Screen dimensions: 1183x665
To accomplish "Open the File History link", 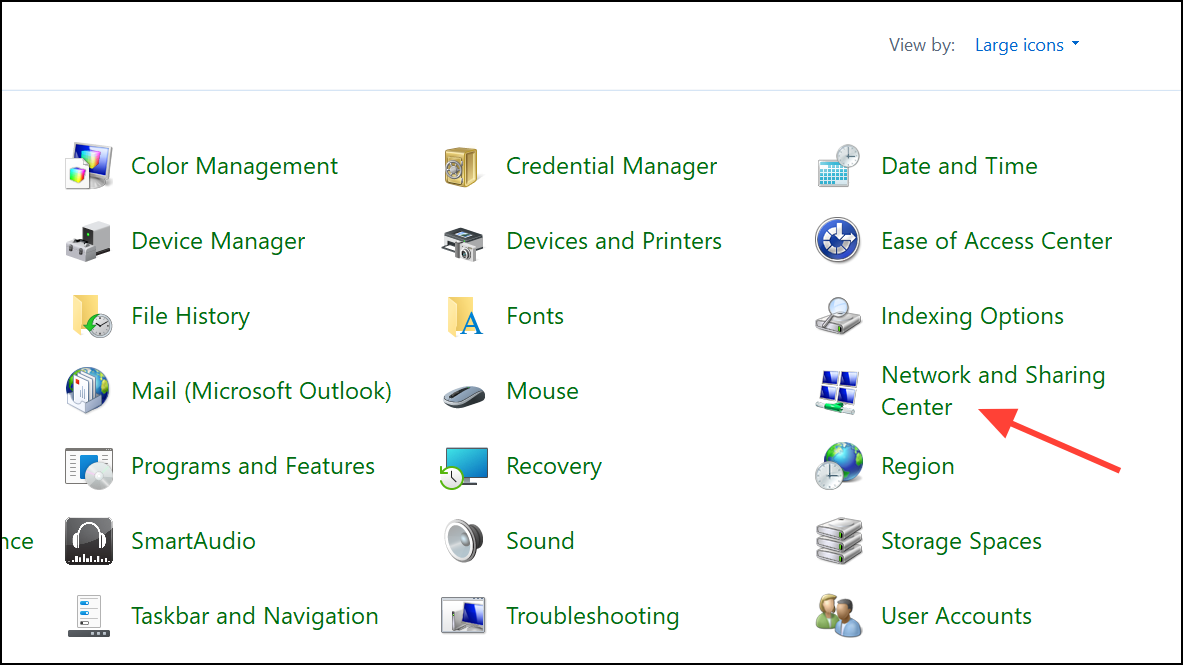I will coord(190,316).
